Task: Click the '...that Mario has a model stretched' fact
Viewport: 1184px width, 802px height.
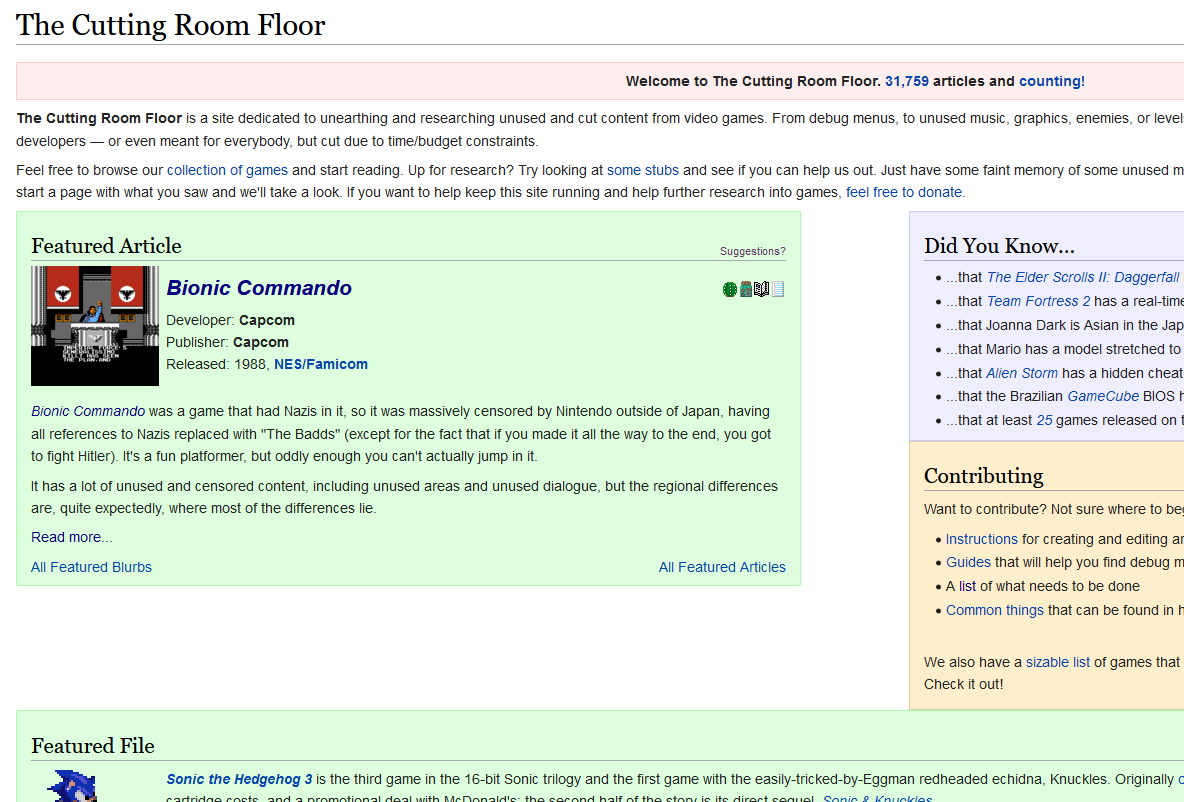Action: point(1065,349)
